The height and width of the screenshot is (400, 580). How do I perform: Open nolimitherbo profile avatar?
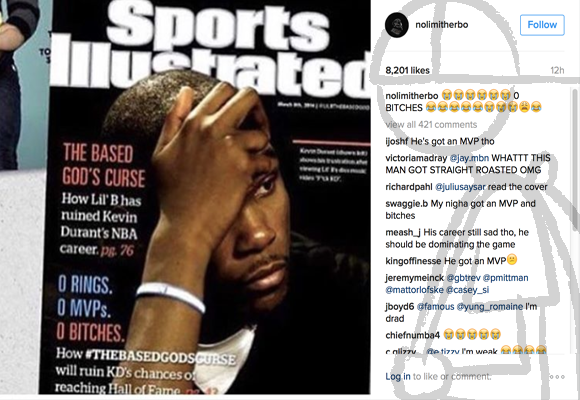397,25
